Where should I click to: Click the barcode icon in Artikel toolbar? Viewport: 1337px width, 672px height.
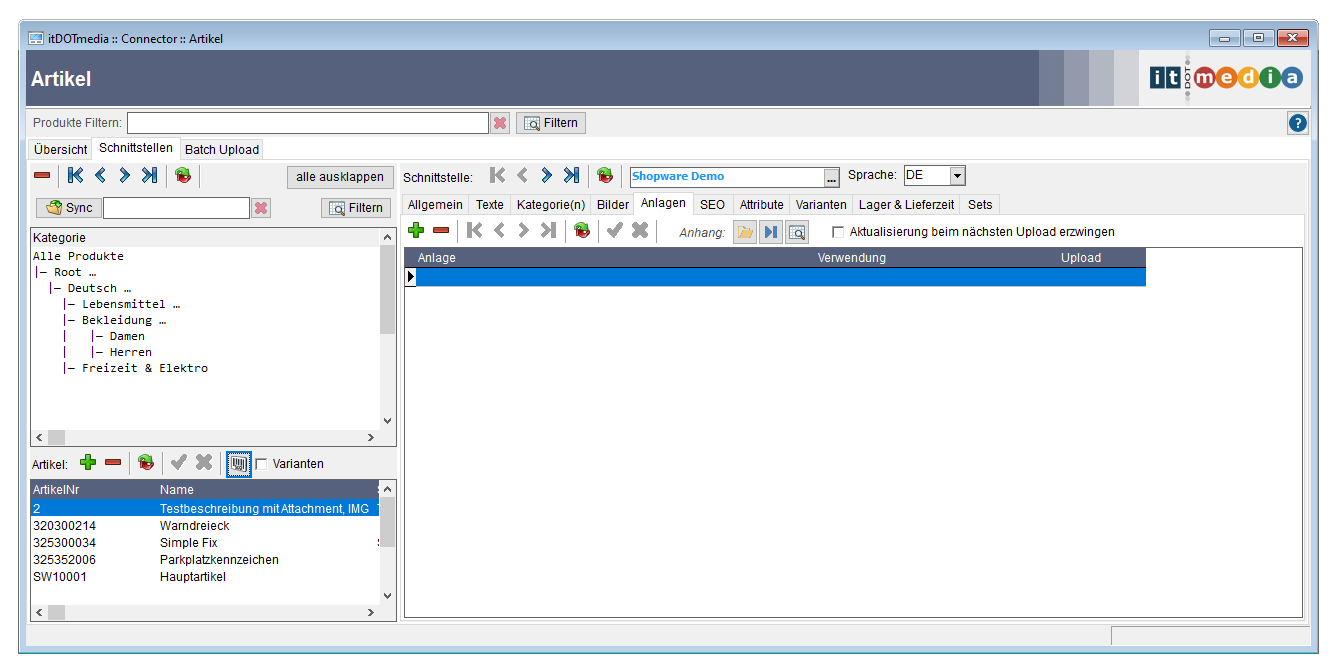[238, 463]
